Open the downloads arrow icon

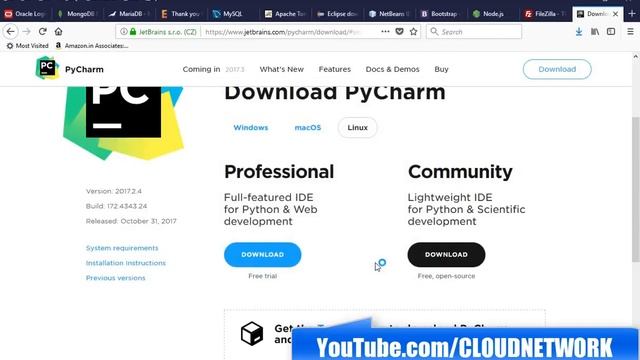(579, 32)
